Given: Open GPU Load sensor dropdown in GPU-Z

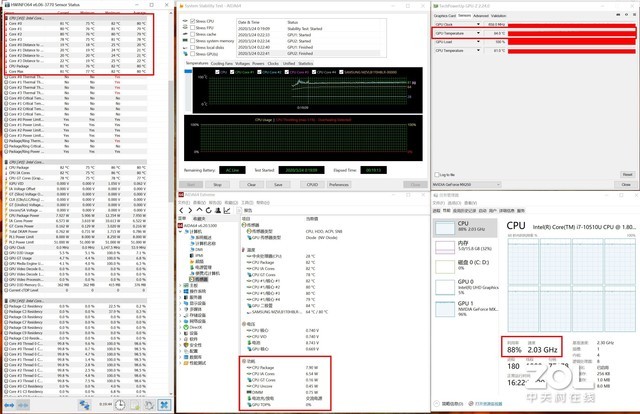Looking at the screenshot, I should tap(478, 42).
